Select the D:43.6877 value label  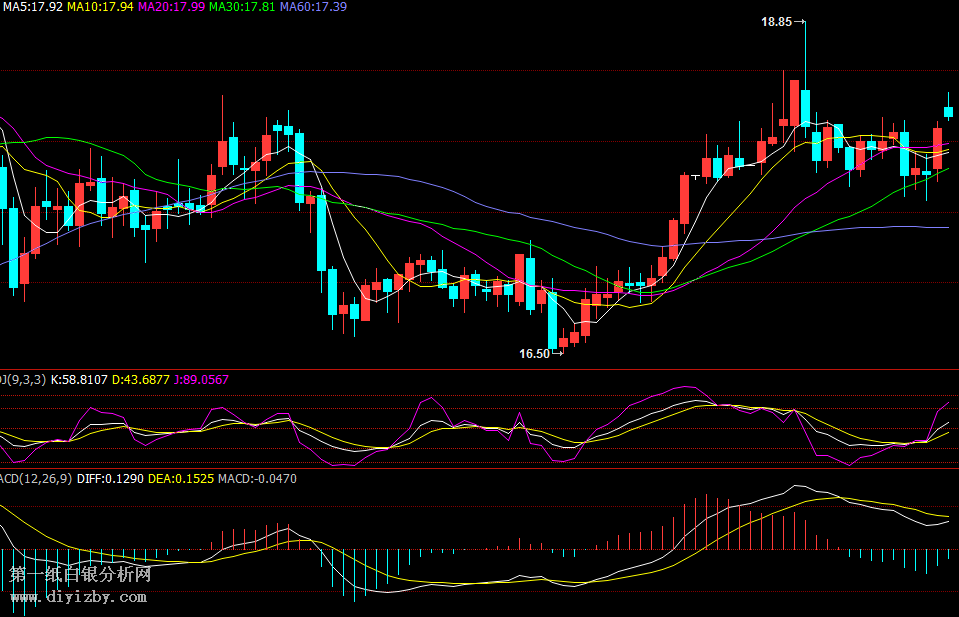[140, 379]
